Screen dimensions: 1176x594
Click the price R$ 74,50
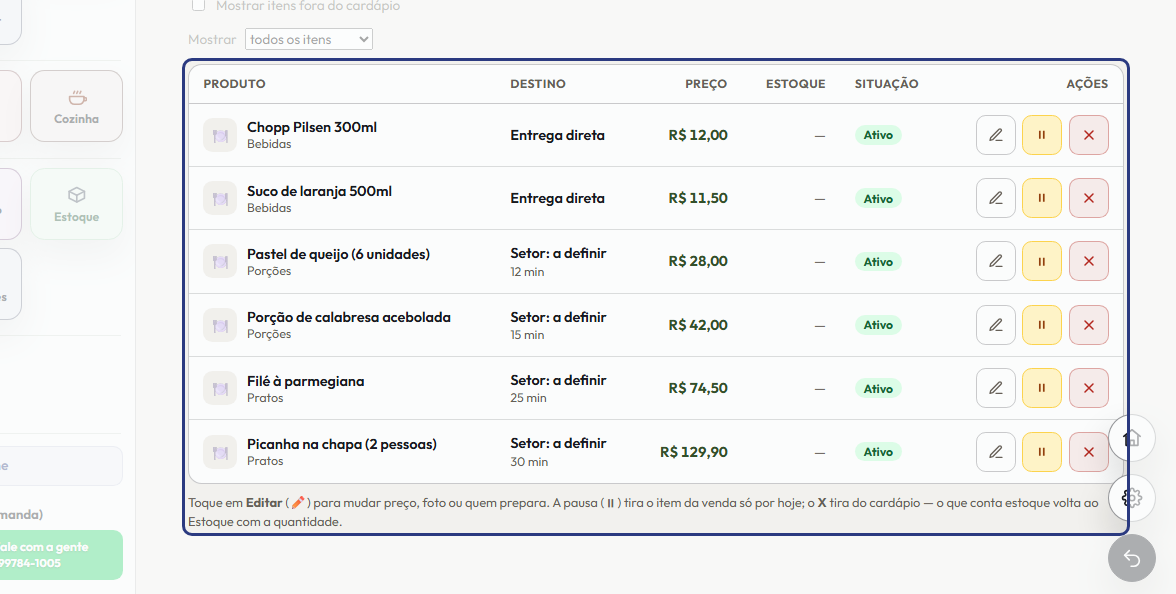698,388
